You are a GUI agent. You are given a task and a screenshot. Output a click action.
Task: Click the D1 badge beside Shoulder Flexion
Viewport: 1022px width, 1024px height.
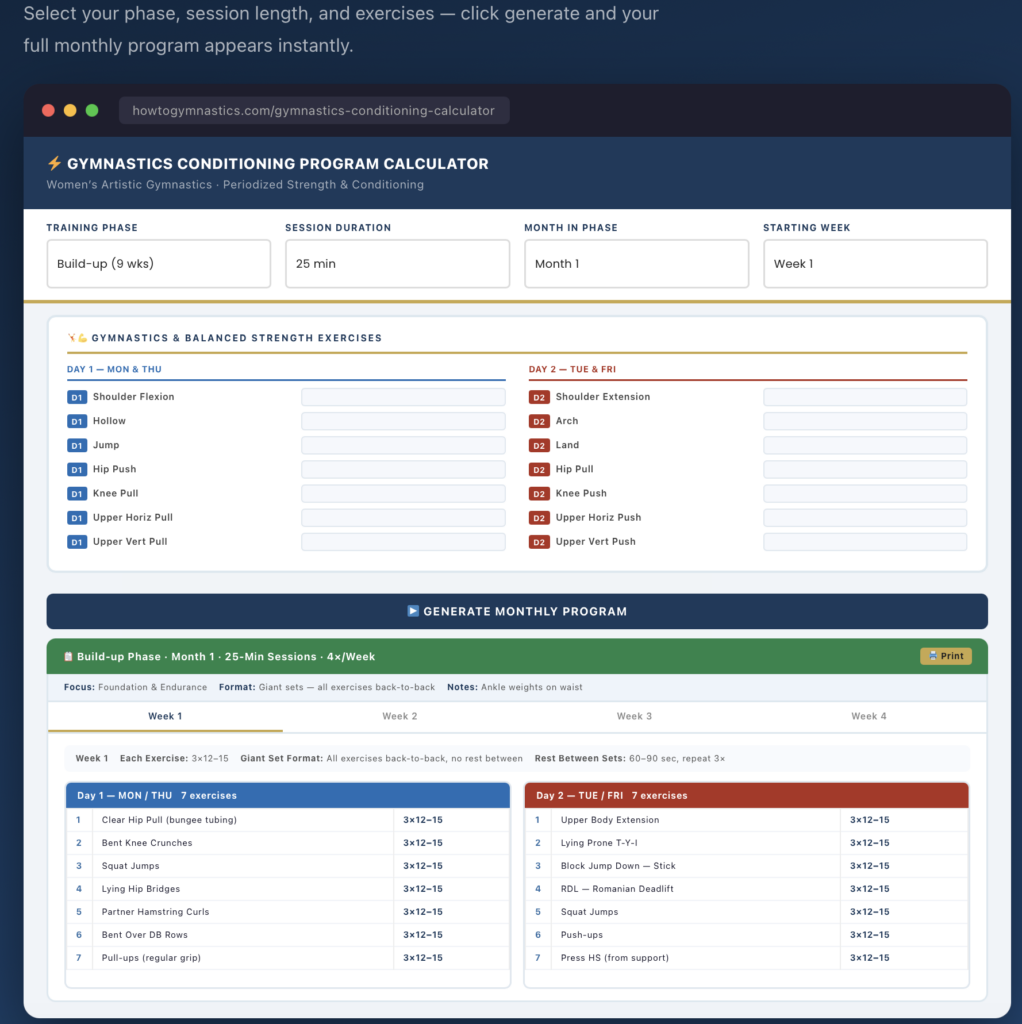pyautogui.click(x=77, y=397)
